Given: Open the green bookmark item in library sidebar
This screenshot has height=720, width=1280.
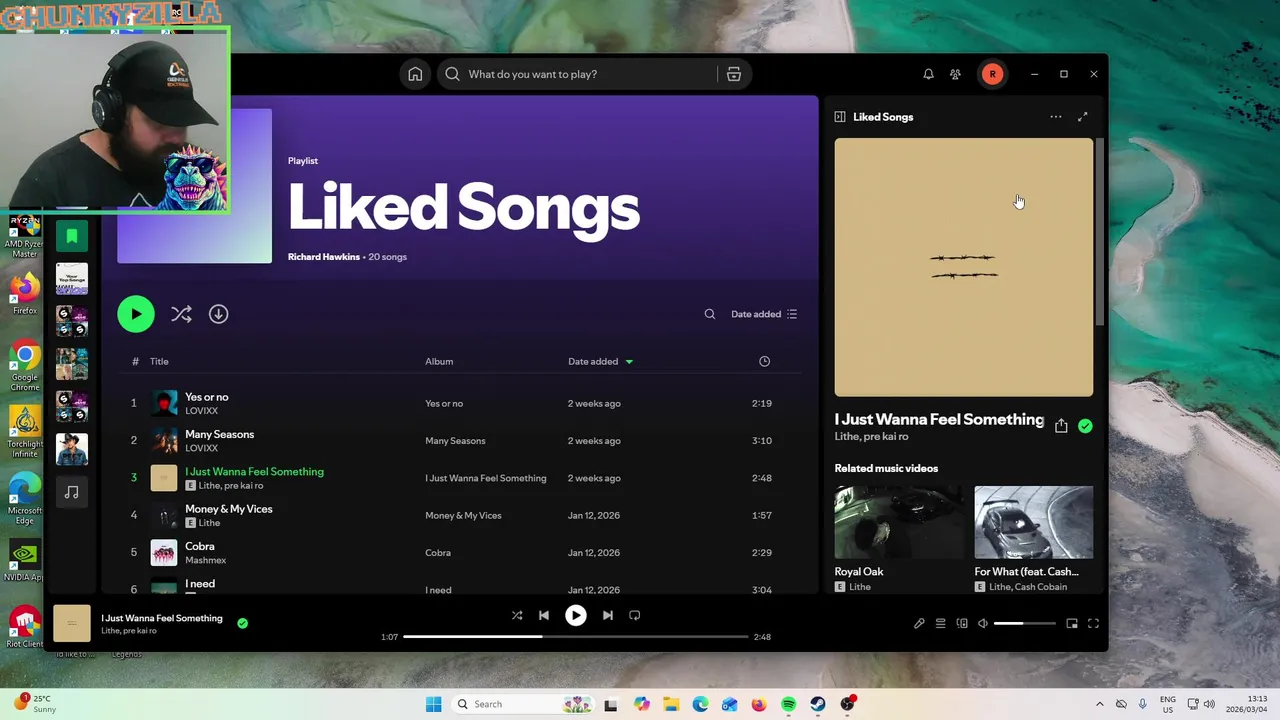Looking at the screenshot, I should 72,236.
